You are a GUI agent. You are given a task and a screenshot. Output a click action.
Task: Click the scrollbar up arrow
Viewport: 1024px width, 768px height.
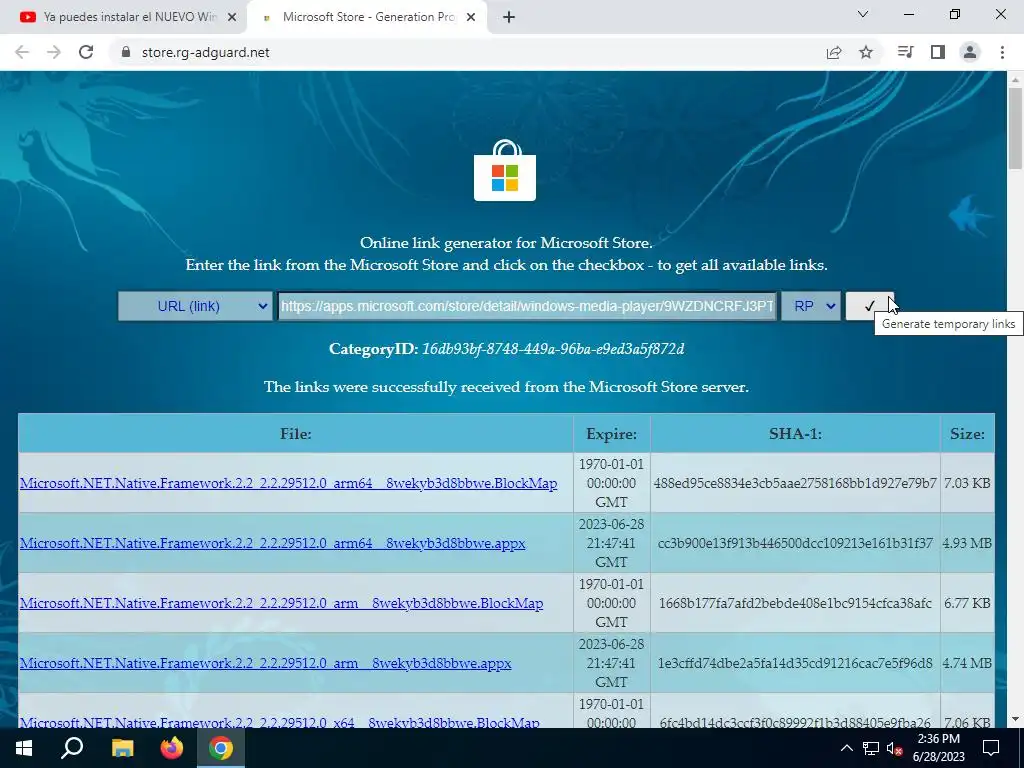[x=1015, y=79]
